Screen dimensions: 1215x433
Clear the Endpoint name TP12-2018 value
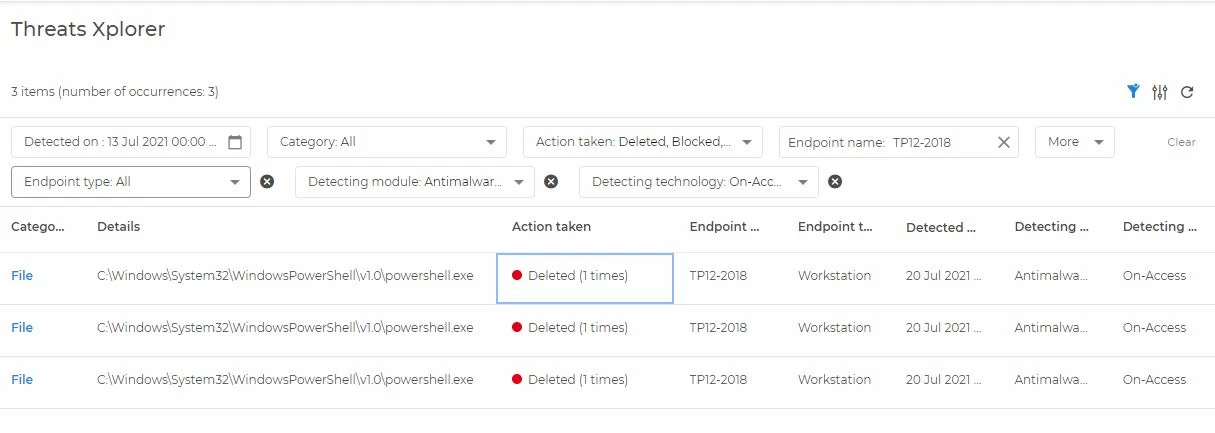[x=1004, y=142]
